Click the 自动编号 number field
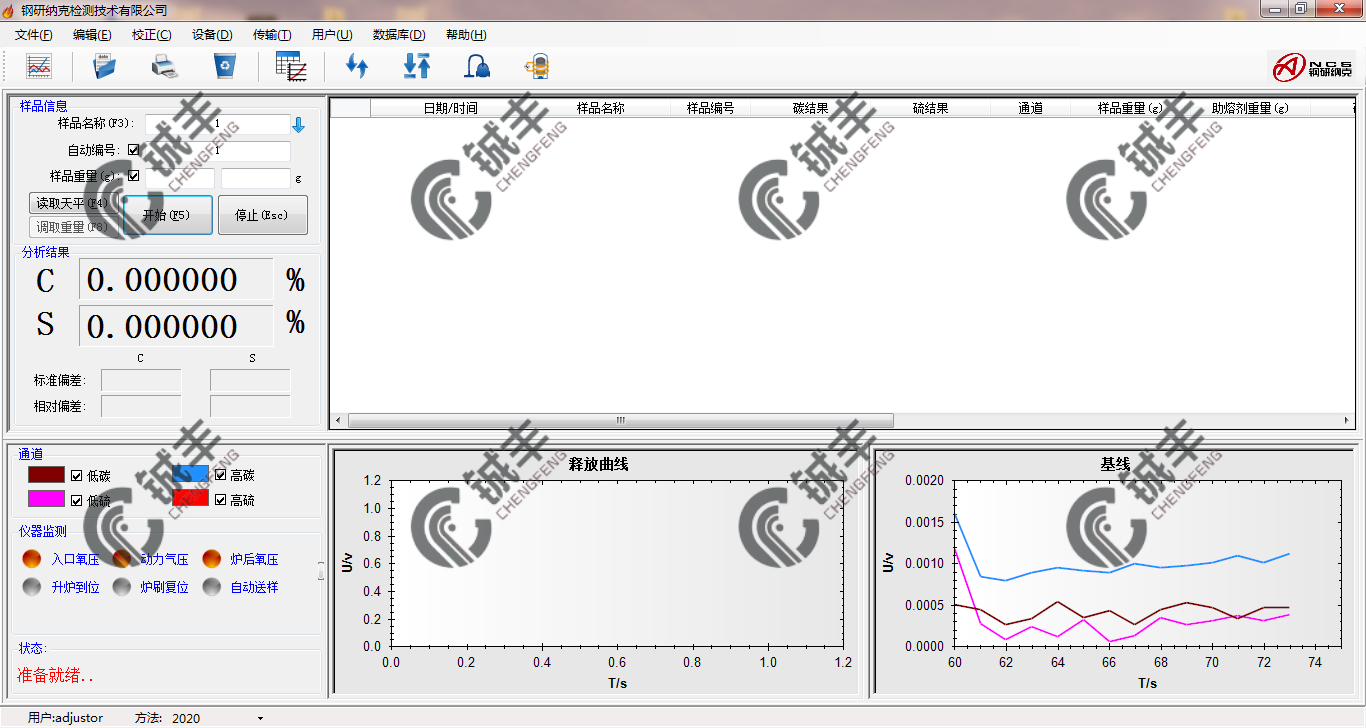 click(217, 151)
